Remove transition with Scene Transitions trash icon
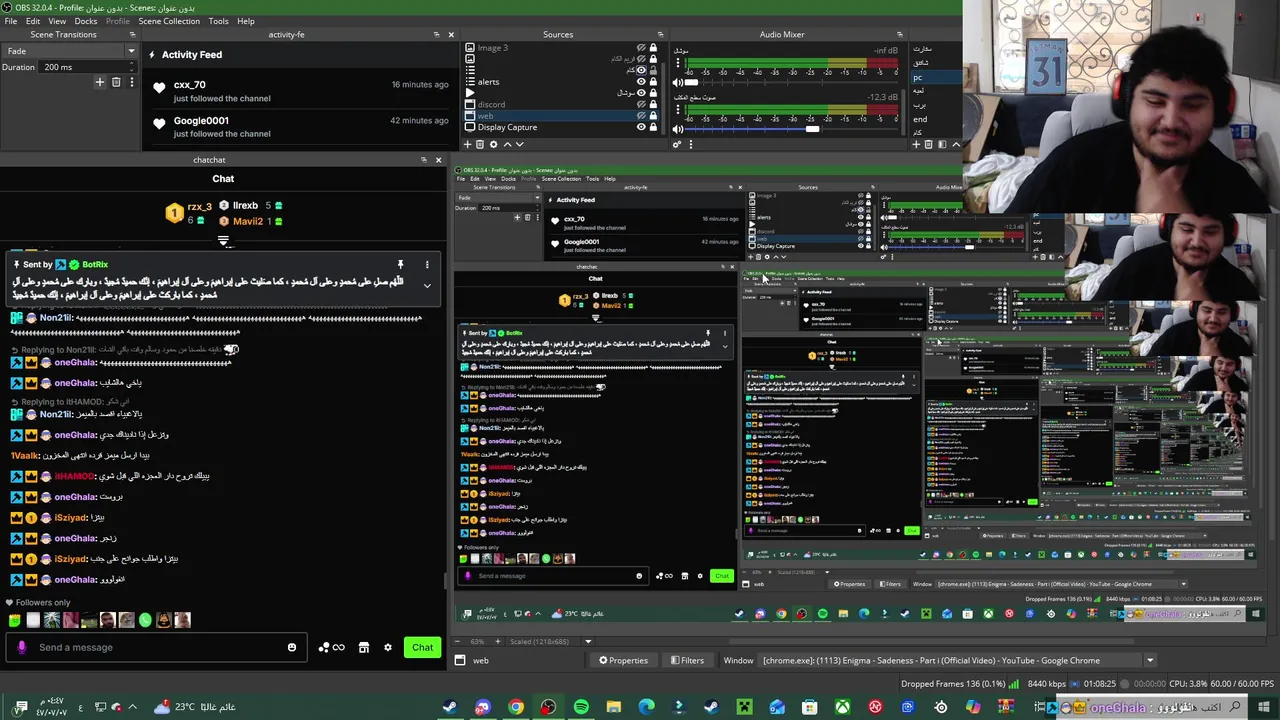1280x720 pixels. point(116,82)
